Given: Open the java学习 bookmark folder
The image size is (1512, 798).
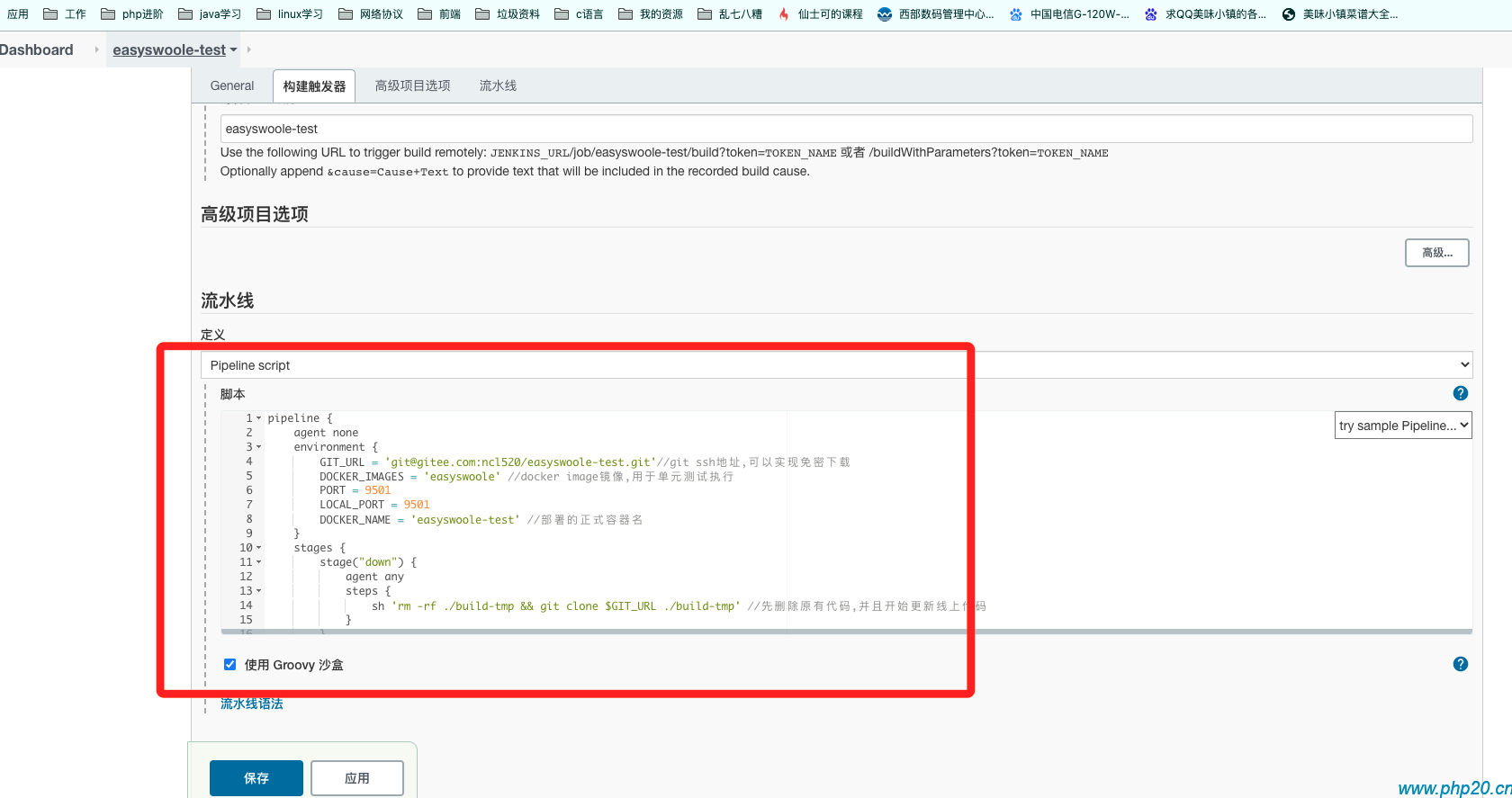Looking at the screenshot, I should pos(210,13).
